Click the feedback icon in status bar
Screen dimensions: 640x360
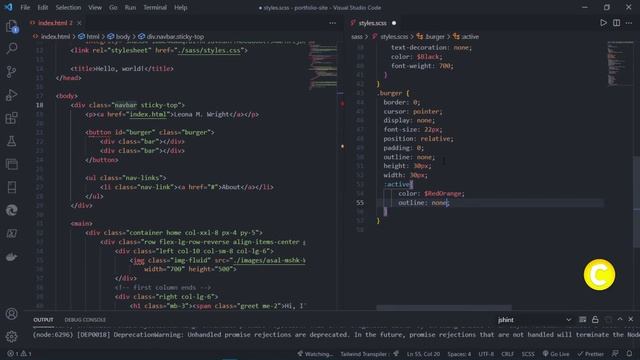(615, 354)
